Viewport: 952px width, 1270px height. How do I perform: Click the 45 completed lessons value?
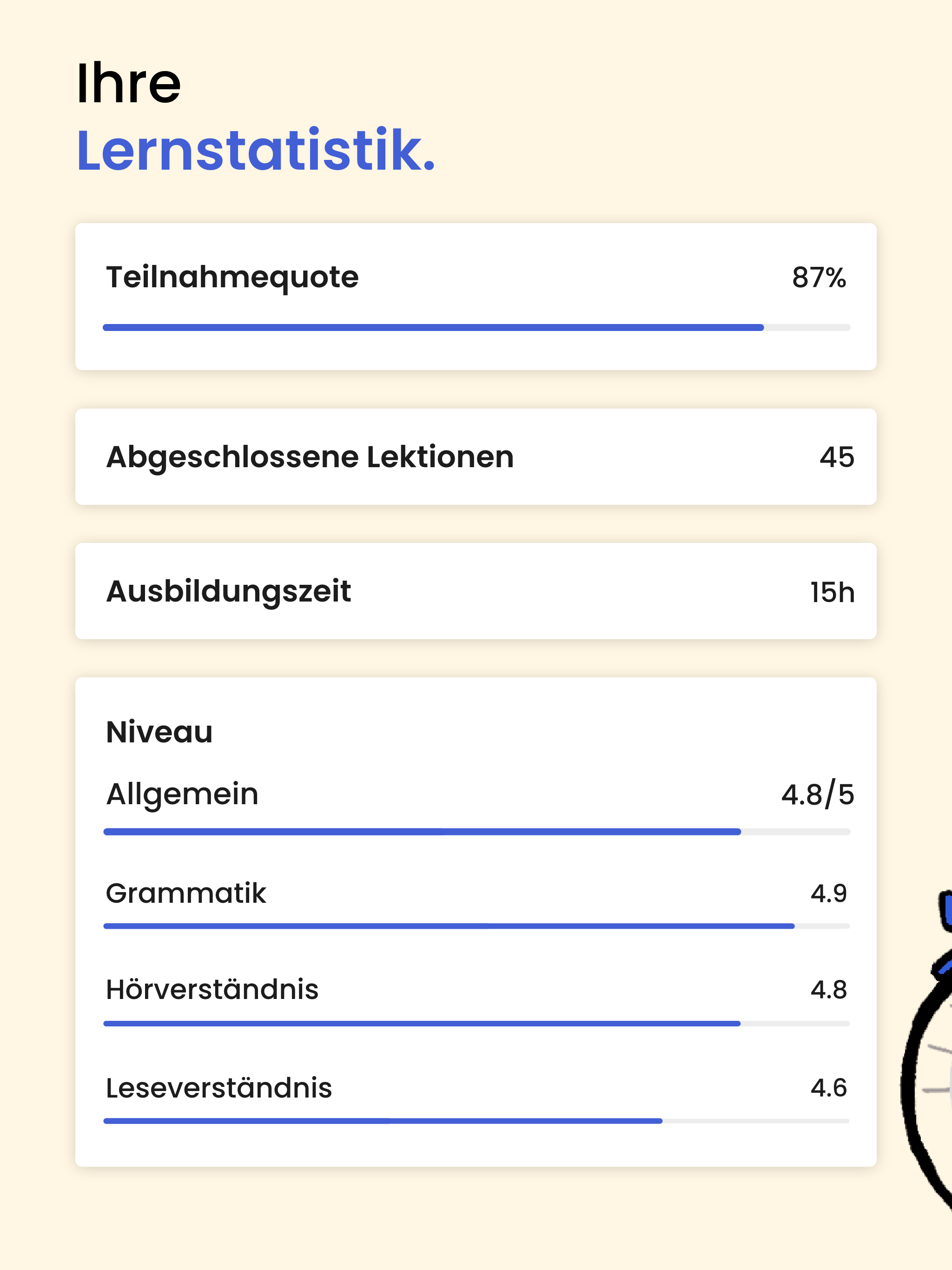click(837, 457)
